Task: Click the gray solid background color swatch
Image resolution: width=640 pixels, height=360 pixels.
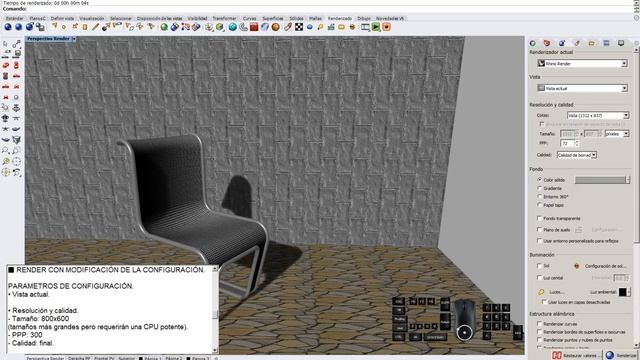Action: click(x=600, y=180)
